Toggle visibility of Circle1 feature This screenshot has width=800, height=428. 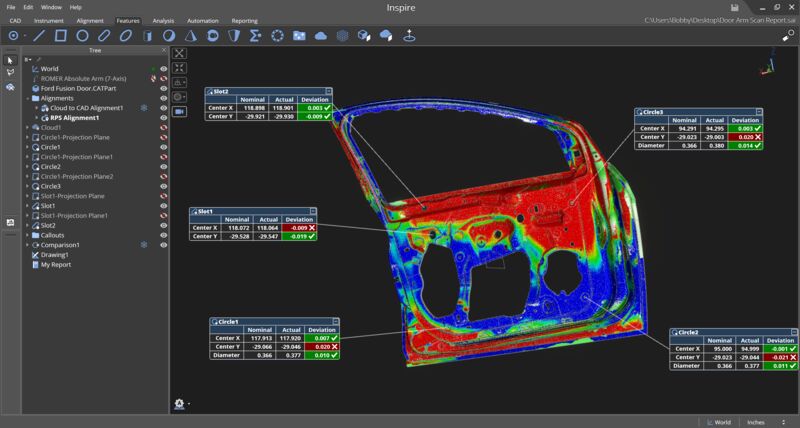[x=164, y=147]
